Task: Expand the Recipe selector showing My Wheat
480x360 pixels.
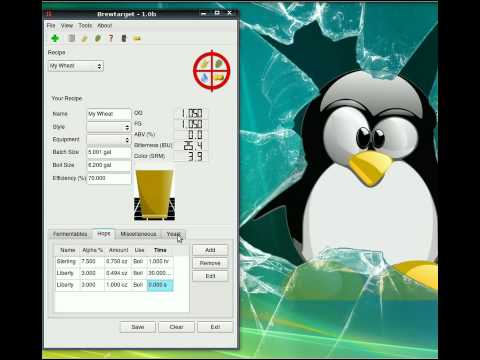Action: click(x=76, y=66)
